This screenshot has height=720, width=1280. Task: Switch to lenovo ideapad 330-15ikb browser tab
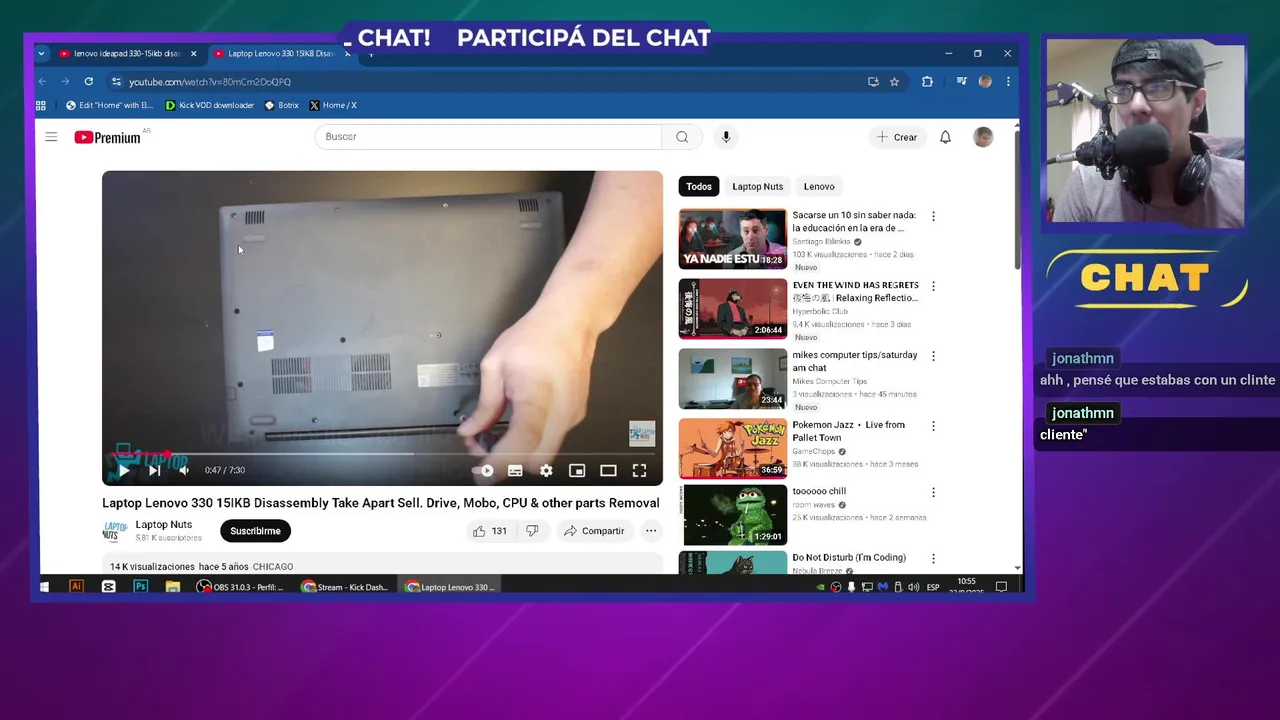coord(126,54)
